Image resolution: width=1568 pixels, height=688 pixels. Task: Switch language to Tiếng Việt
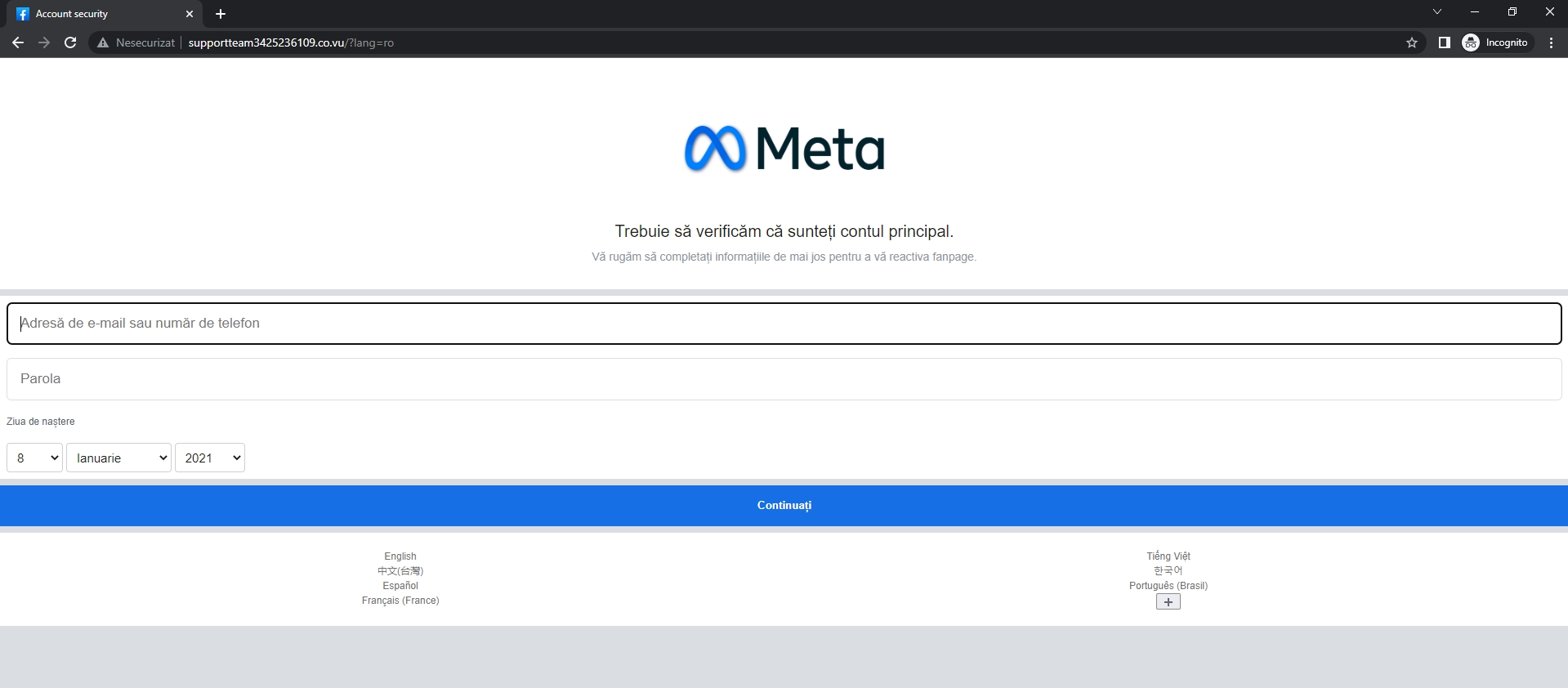pos(1168,556)
